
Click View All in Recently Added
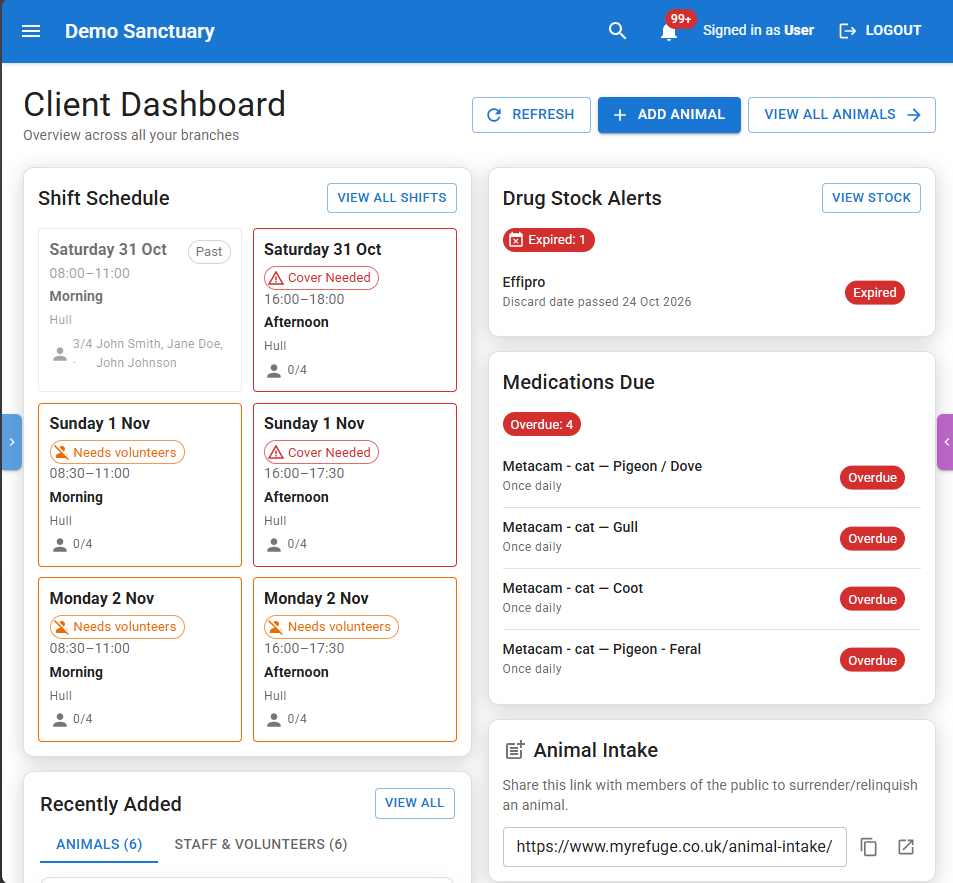415,803
